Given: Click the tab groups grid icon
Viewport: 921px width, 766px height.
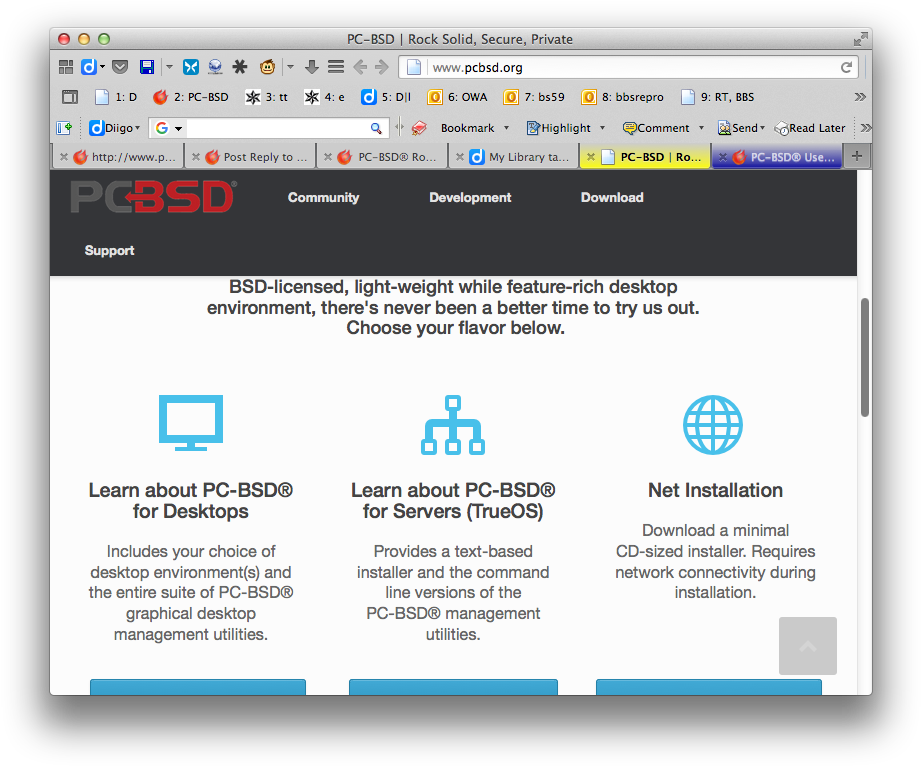Looking at the screenshot, I should [x=66, y=67].
